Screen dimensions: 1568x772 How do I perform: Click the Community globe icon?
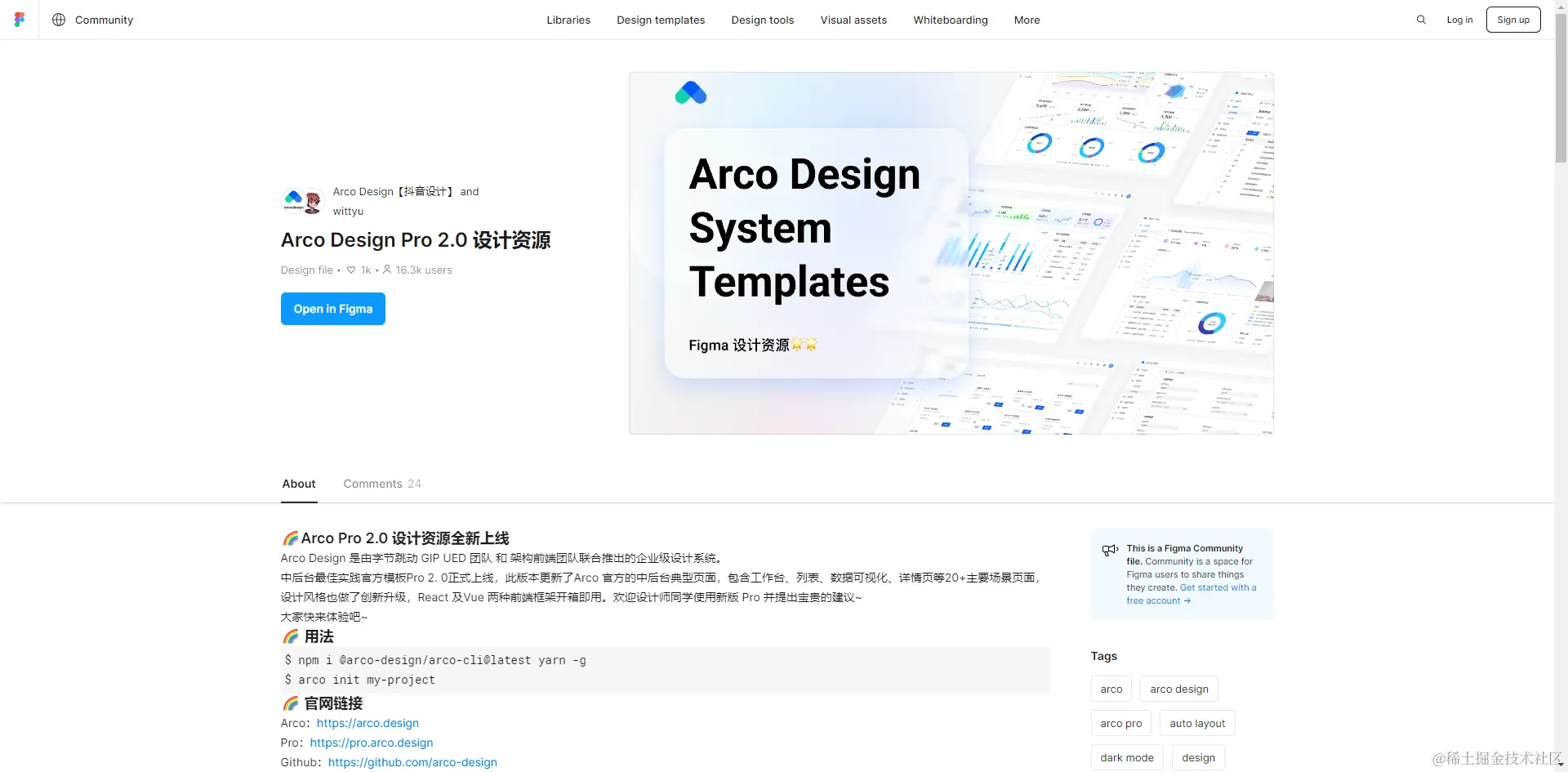coord(59,20)
